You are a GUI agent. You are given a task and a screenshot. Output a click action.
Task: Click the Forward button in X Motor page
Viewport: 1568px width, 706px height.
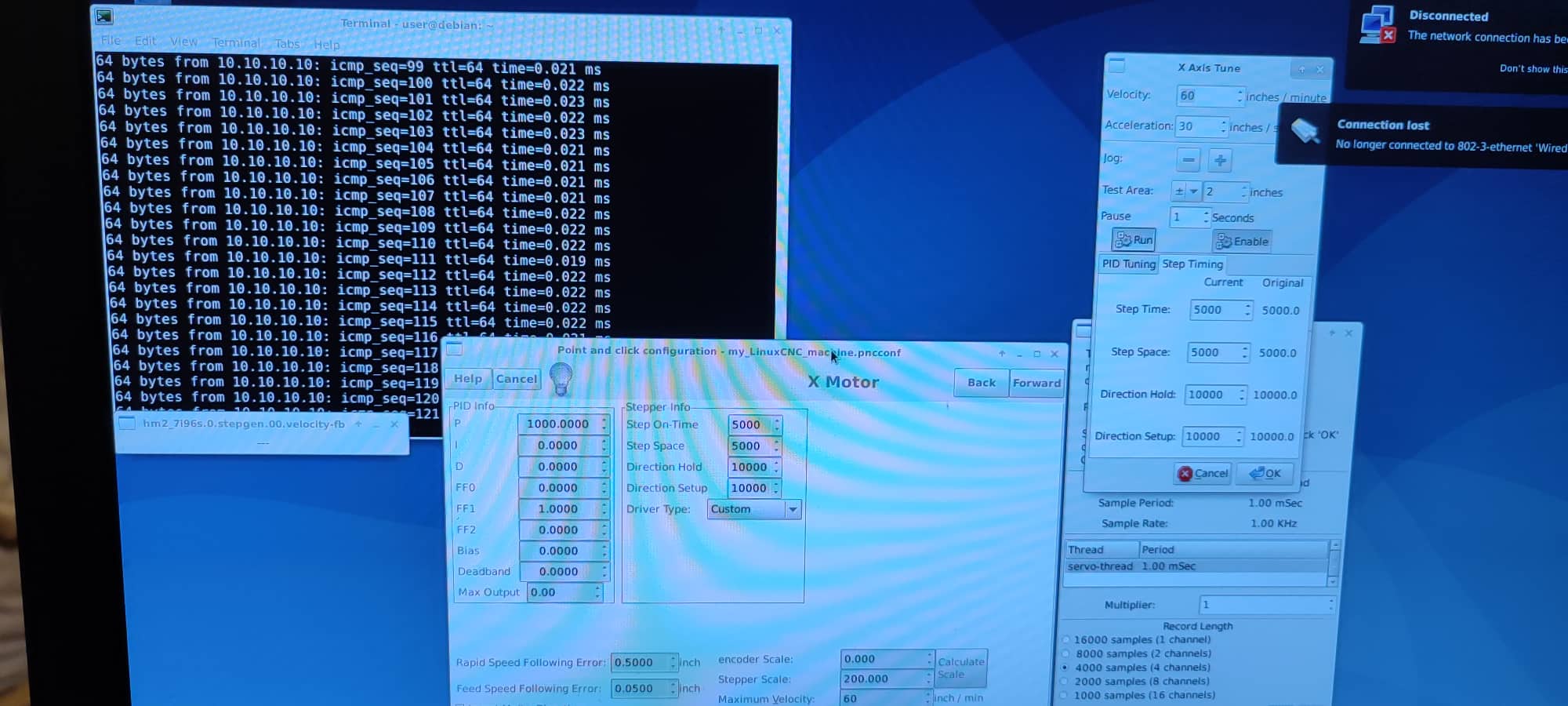click(x=1036, y=383)
